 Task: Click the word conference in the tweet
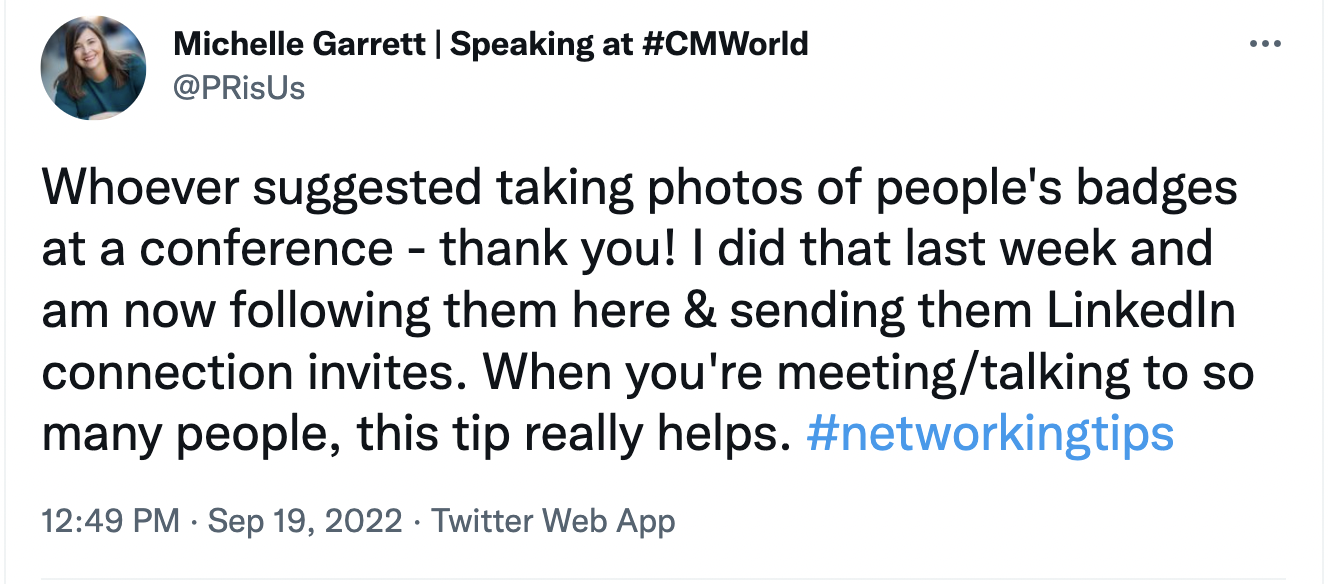266,250
